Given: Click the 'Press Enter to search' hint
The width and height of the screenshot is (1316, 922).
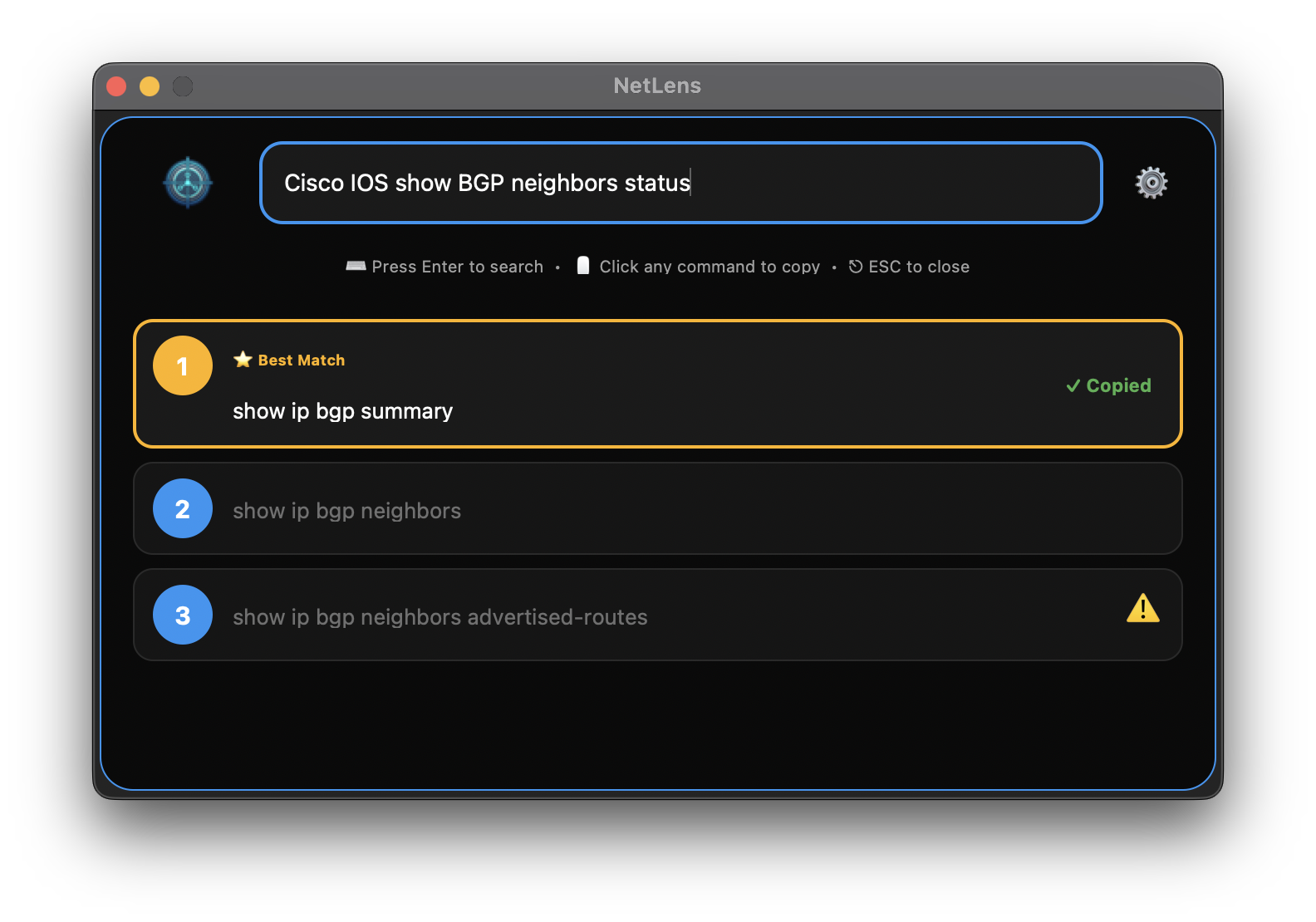Looking at the screenshot, I should pos(445,267).
